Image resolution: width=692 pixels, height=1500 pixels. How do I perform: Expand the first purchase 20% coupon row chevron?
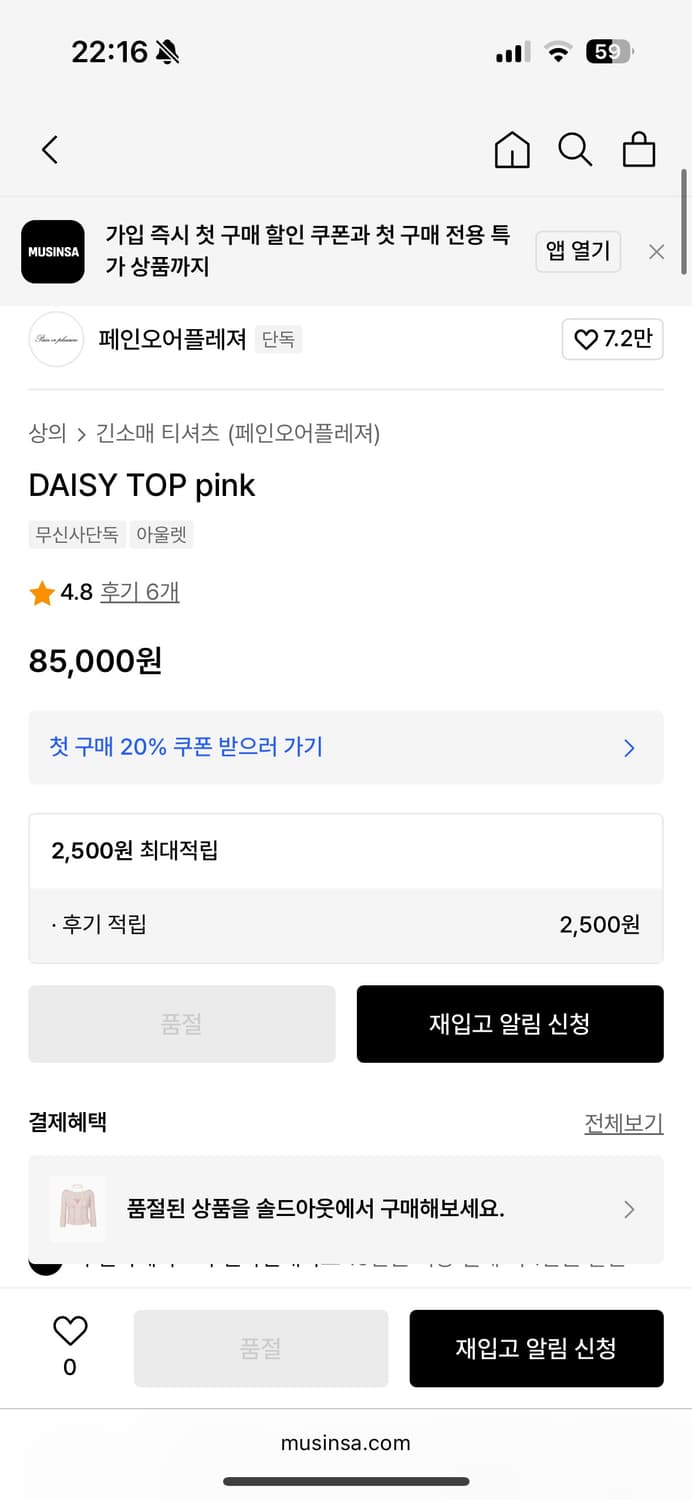(628, 747)
